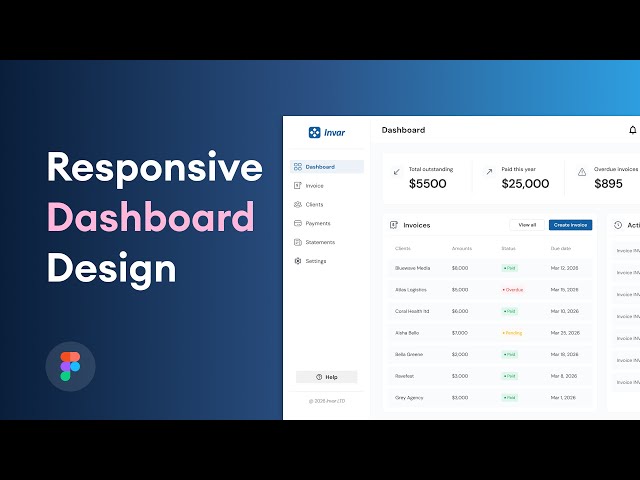Click the 2026 Invar LTD copyright text

pyautogui.click(x=327, y=401)
